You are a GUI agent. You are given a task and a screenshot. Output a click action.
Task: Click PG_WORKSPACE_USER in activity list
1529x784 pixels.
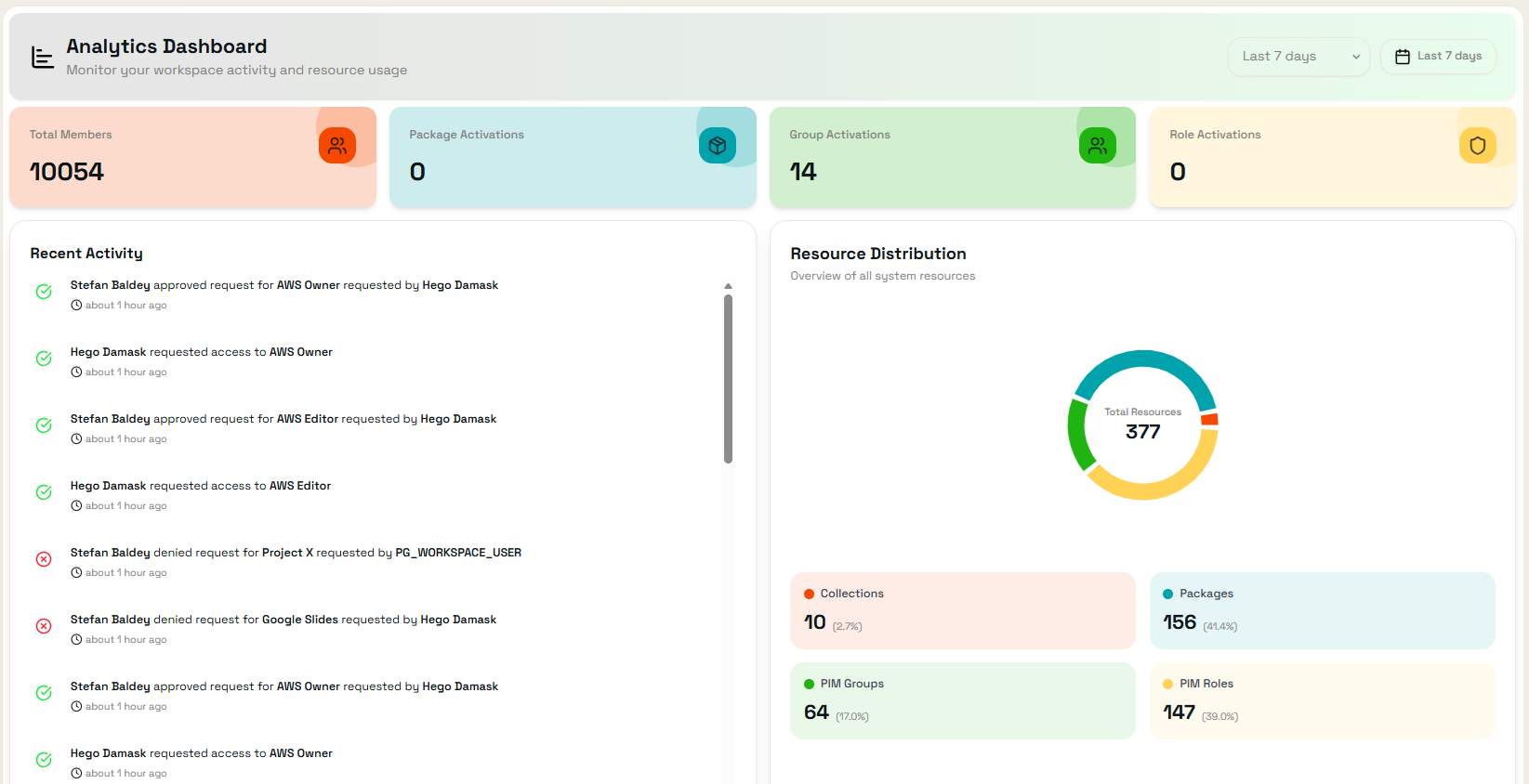pos(458,553)
